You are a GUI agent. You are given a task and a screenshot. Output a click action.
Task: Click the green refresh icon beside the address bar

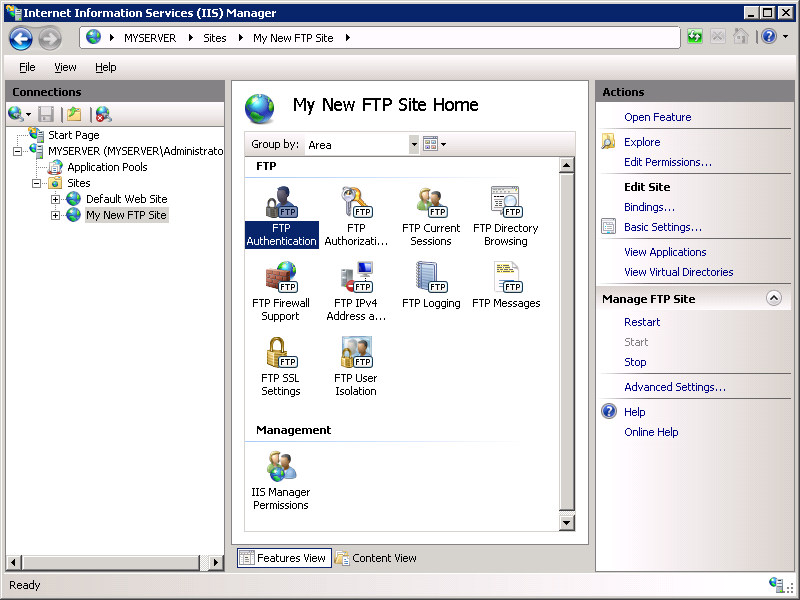click(x=694, y=35)
